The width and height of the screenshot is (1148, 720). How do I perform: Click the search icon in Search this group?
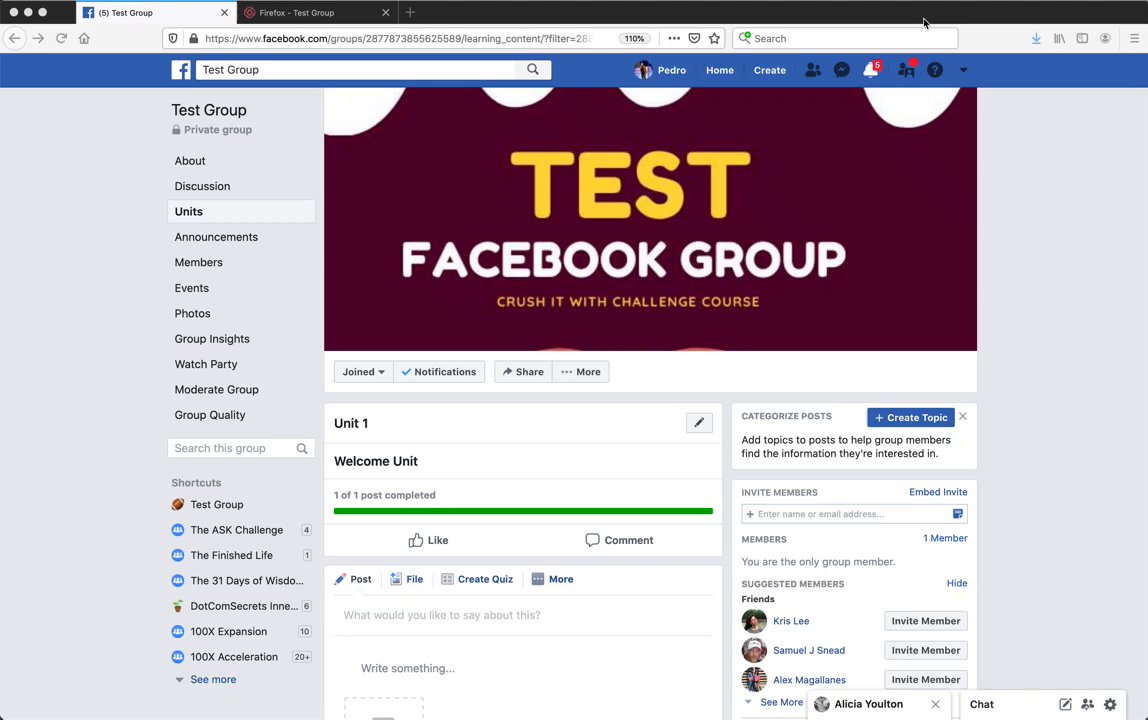(x=302, y=448)
